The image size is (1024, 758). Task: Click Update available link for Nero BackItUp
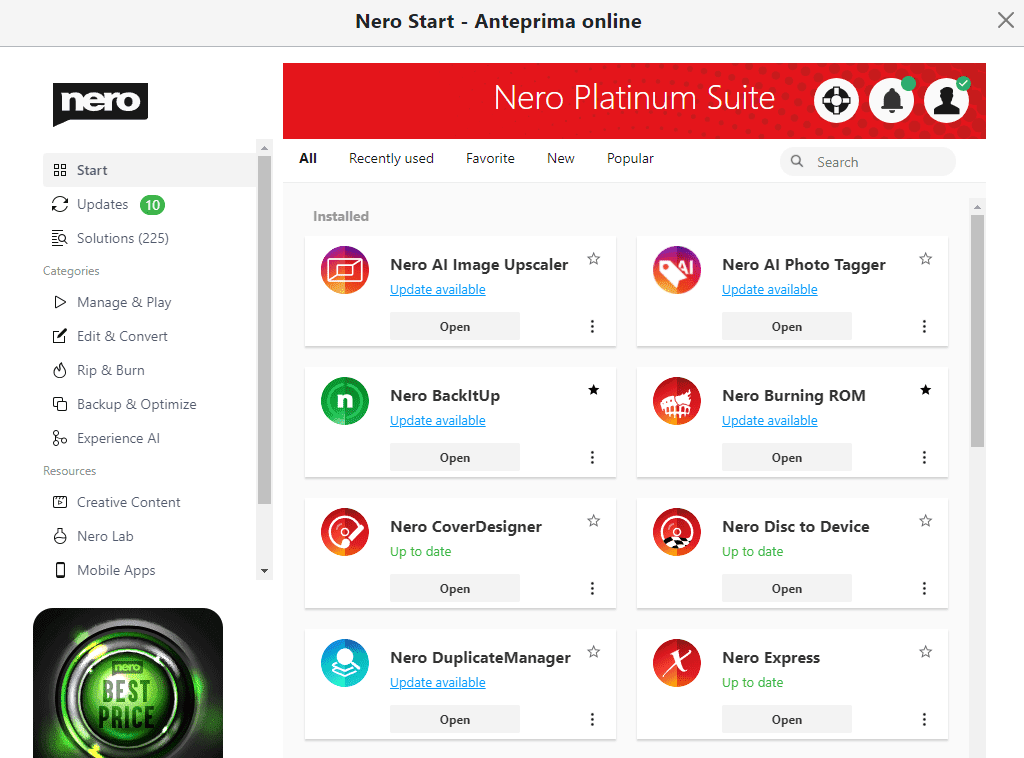point(438,421)
